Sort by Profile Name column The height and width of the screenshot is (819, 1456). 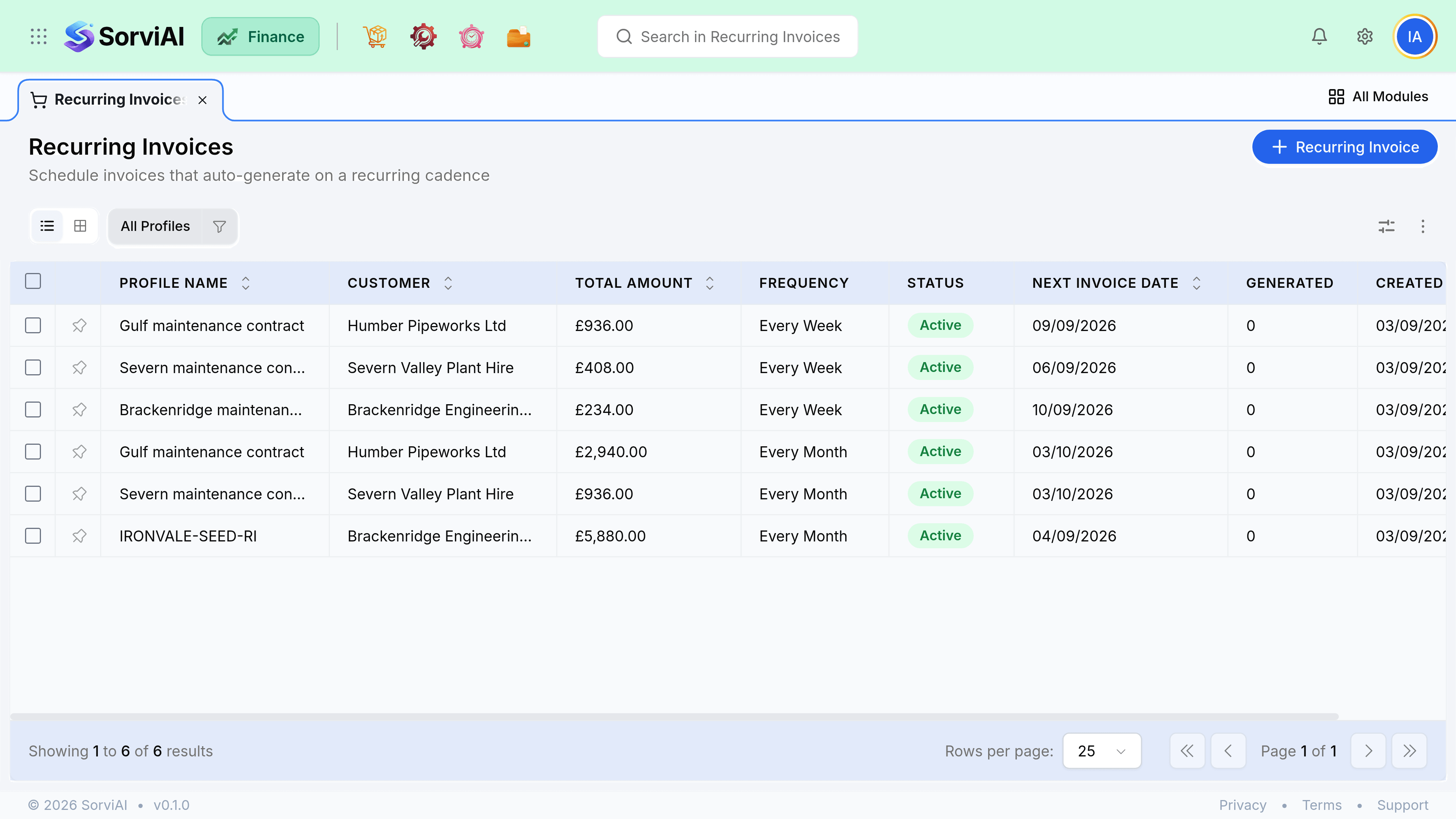(245, 283)
